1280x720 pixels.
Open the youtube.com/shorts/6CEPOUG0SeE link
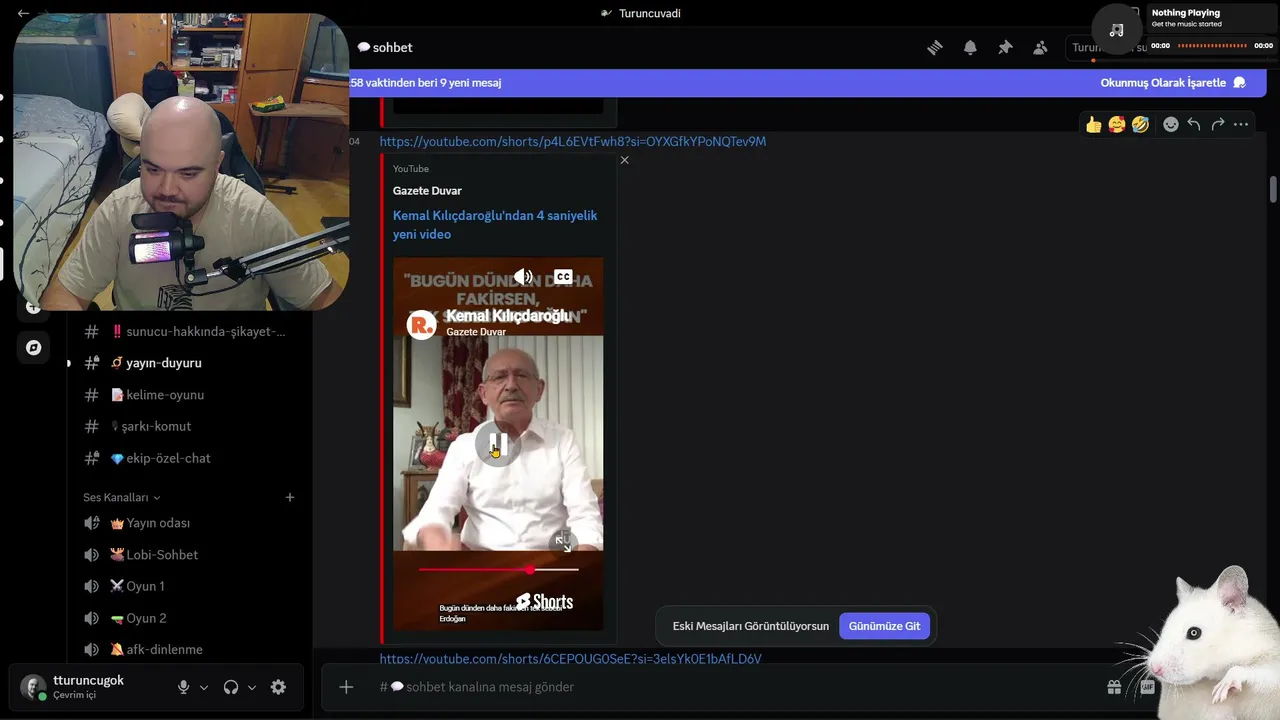(x=570, y=659)
